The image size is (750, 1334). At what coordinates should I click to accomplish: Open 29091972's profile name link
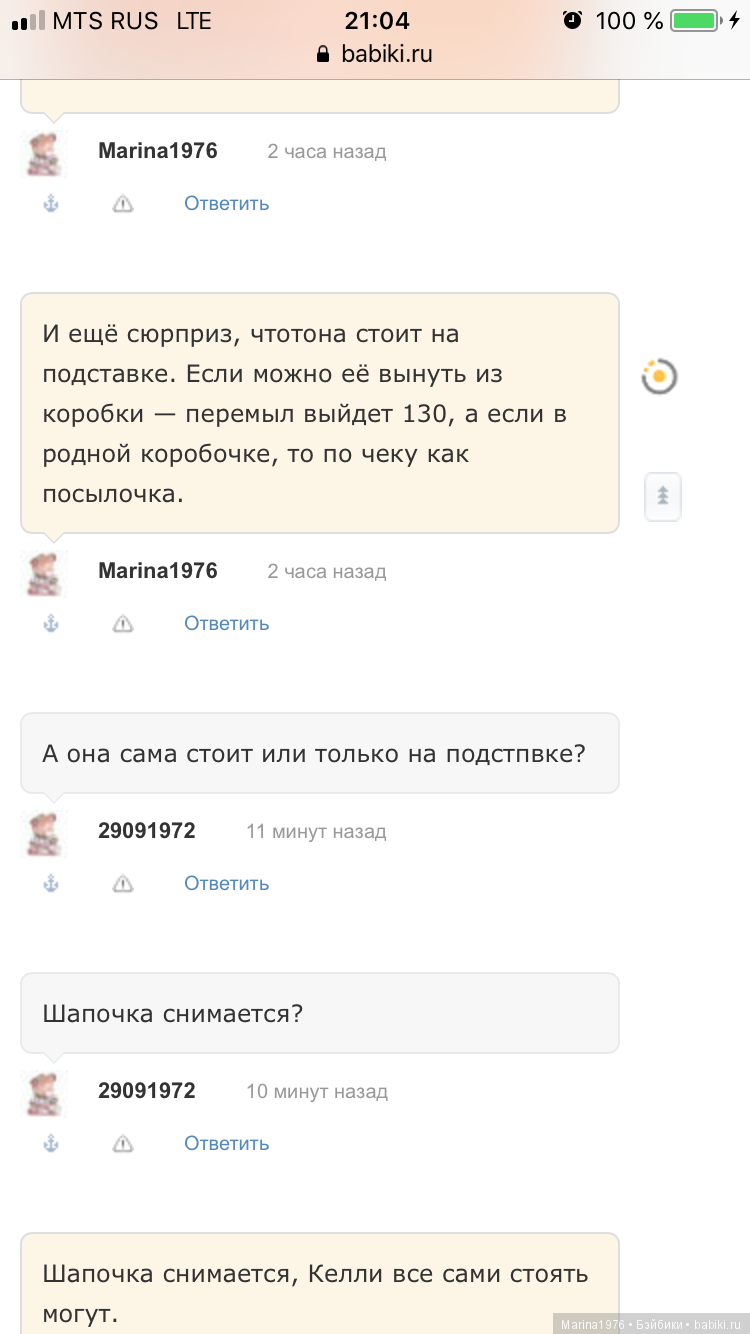point(146,830)
